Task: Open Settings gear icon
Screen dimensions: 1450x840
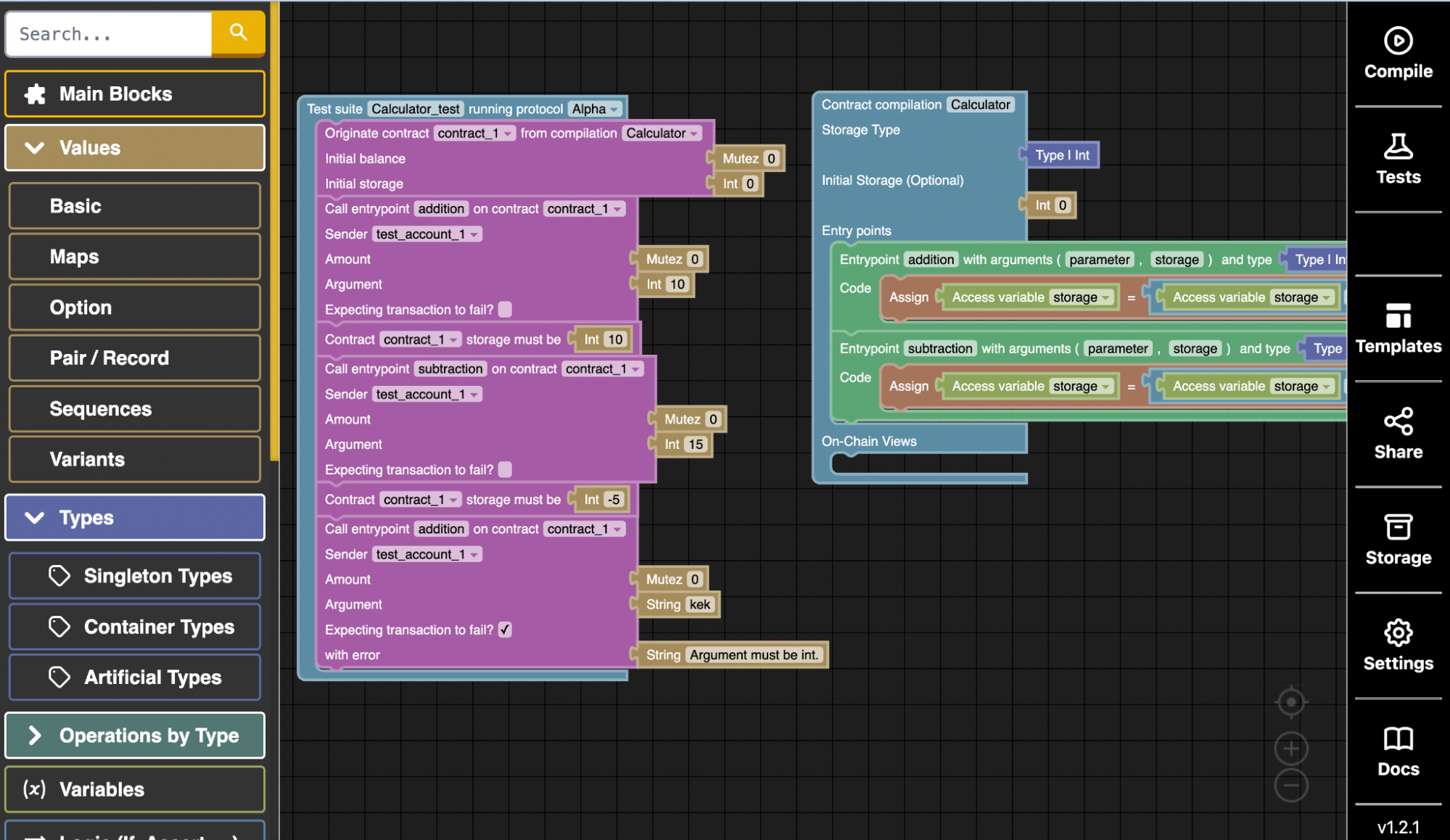Action: pos(1398,633)
